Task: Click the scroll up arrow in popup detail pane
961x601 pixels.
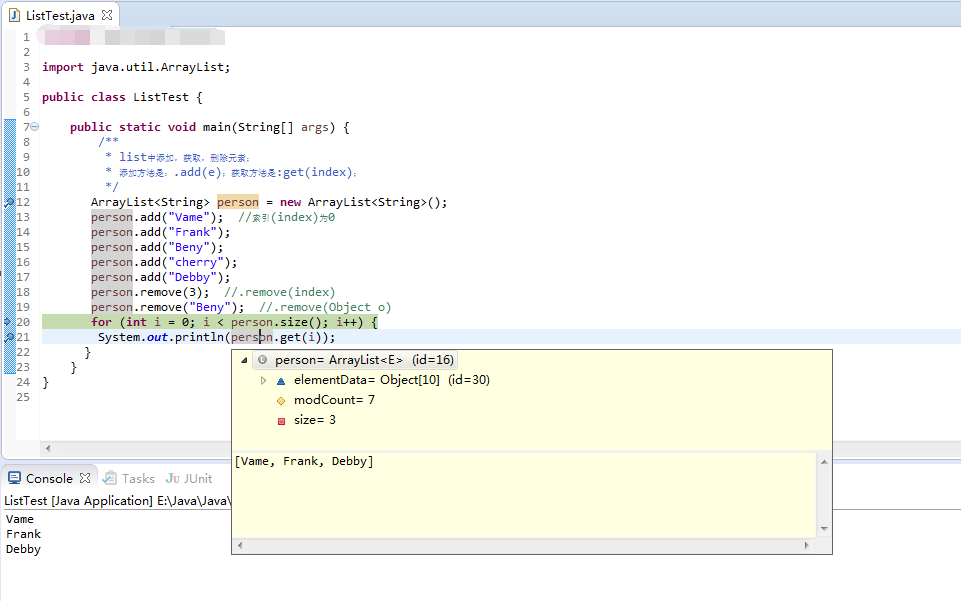Action: click(x=824, y=462)
